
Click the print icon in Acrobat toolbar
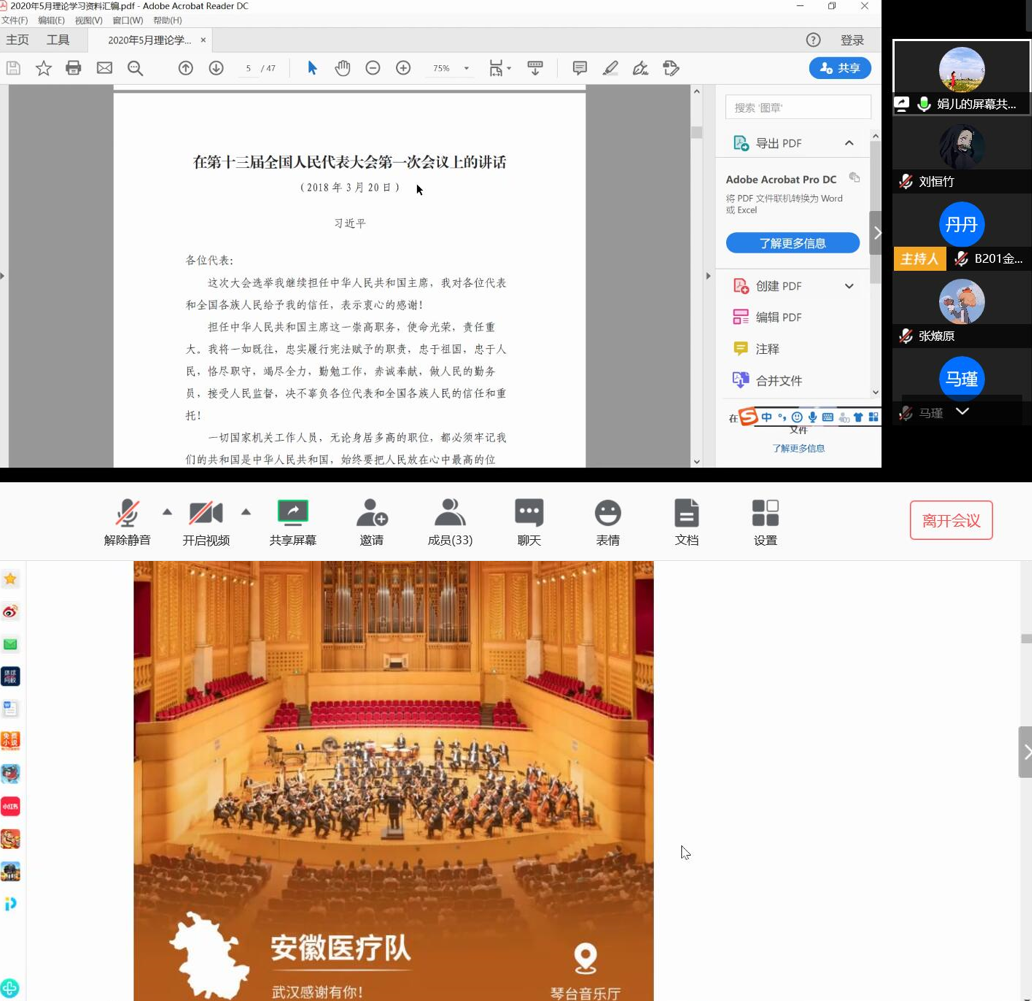pyautogui.click(x=73, y=68)
